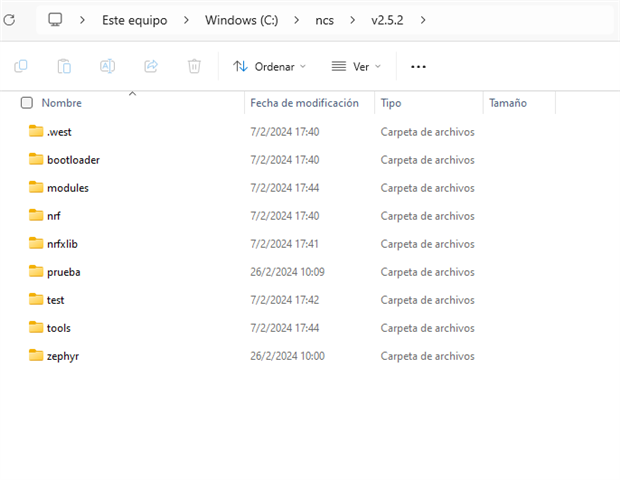Click the Rename toolbar icon
This screenshot has width=620, height=480.
pos(108,66)
